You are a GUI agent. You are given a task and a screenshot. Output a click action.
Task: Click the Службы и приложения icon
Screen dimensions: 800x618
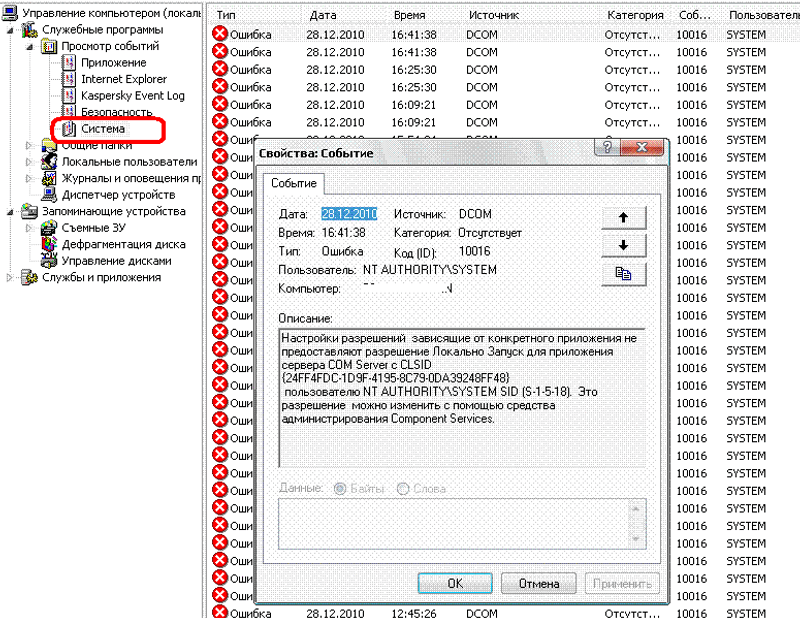(29, 277)
